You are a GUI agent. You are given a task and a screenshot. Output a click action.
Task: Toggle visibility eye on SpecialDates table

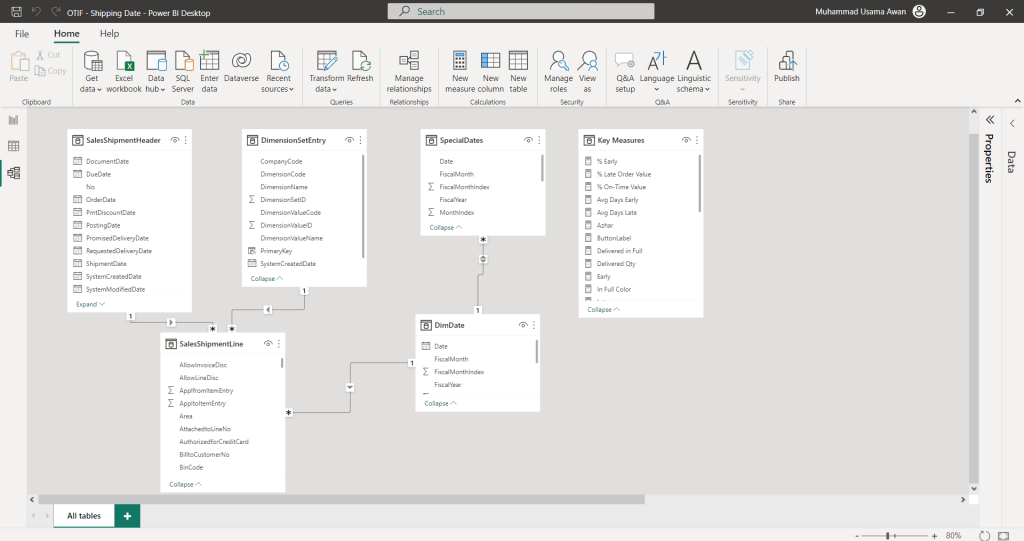click(528, 141)
